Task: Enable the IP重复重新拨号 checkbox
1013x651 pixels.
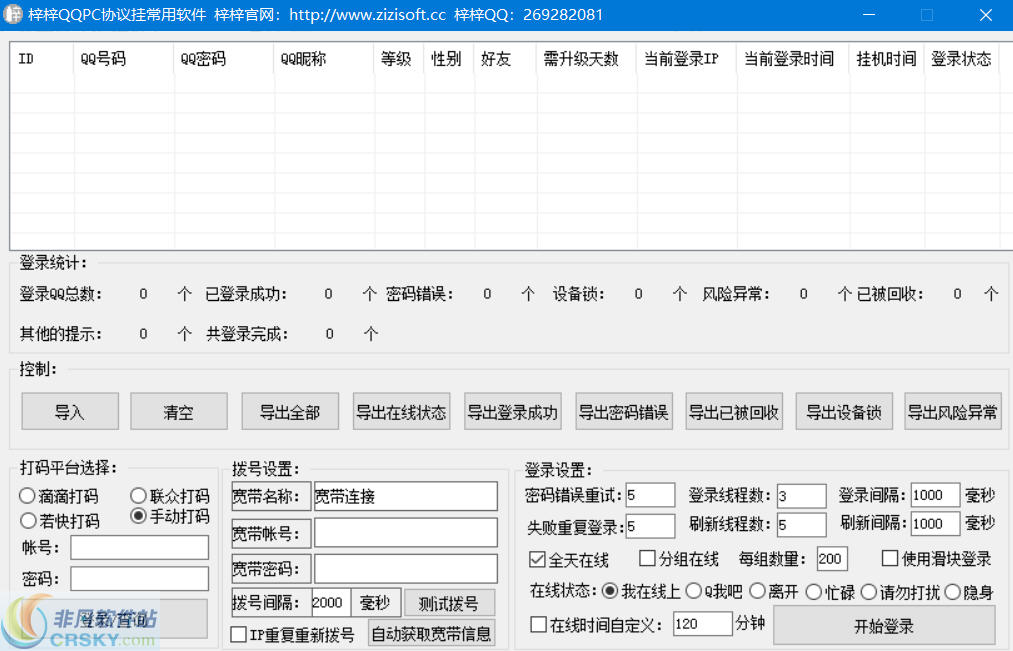Action: 237,633
